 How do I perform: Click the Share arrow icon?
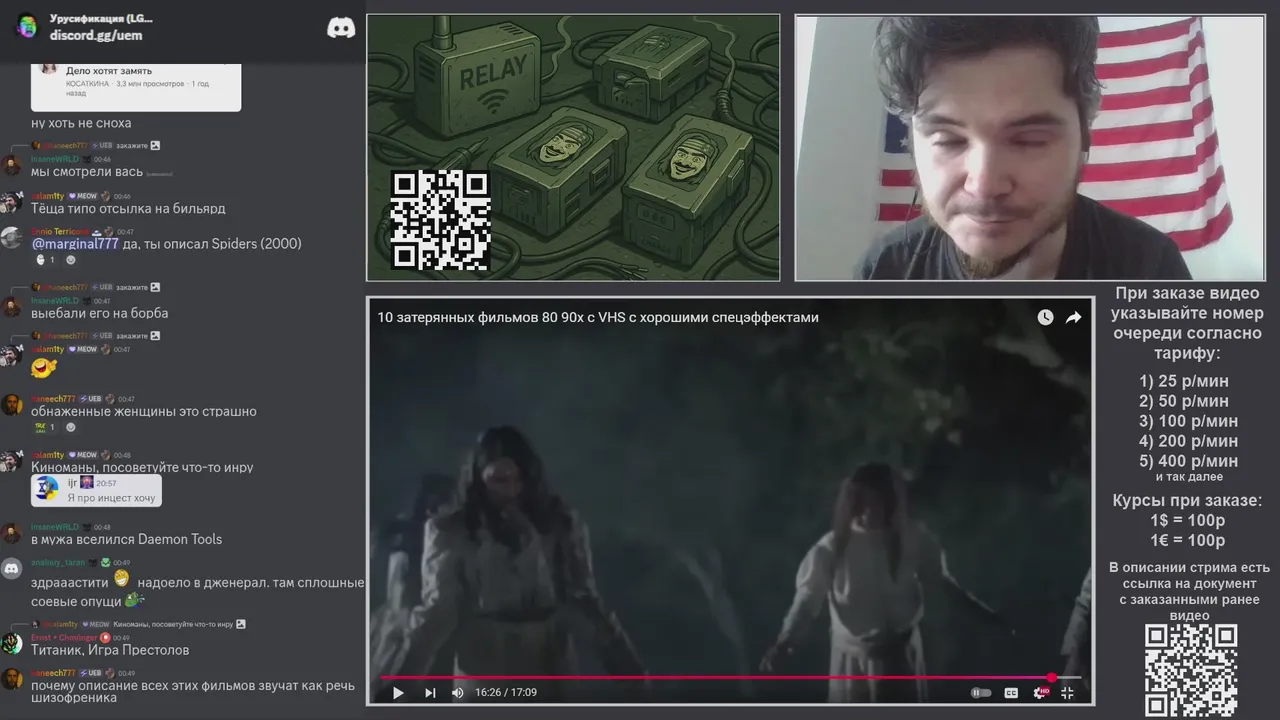click(1073, 317)
